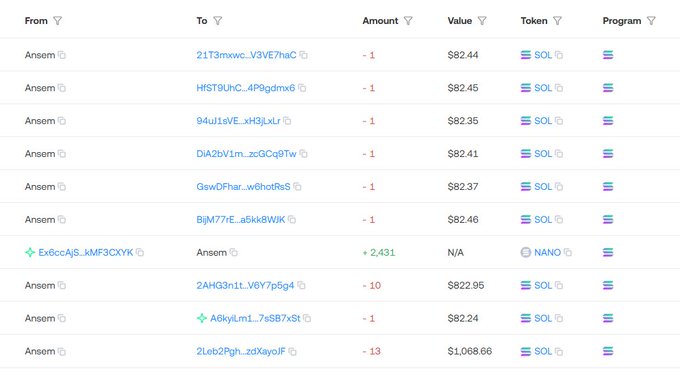
Task: Open the Amount column filter
Action: (408, 21)
